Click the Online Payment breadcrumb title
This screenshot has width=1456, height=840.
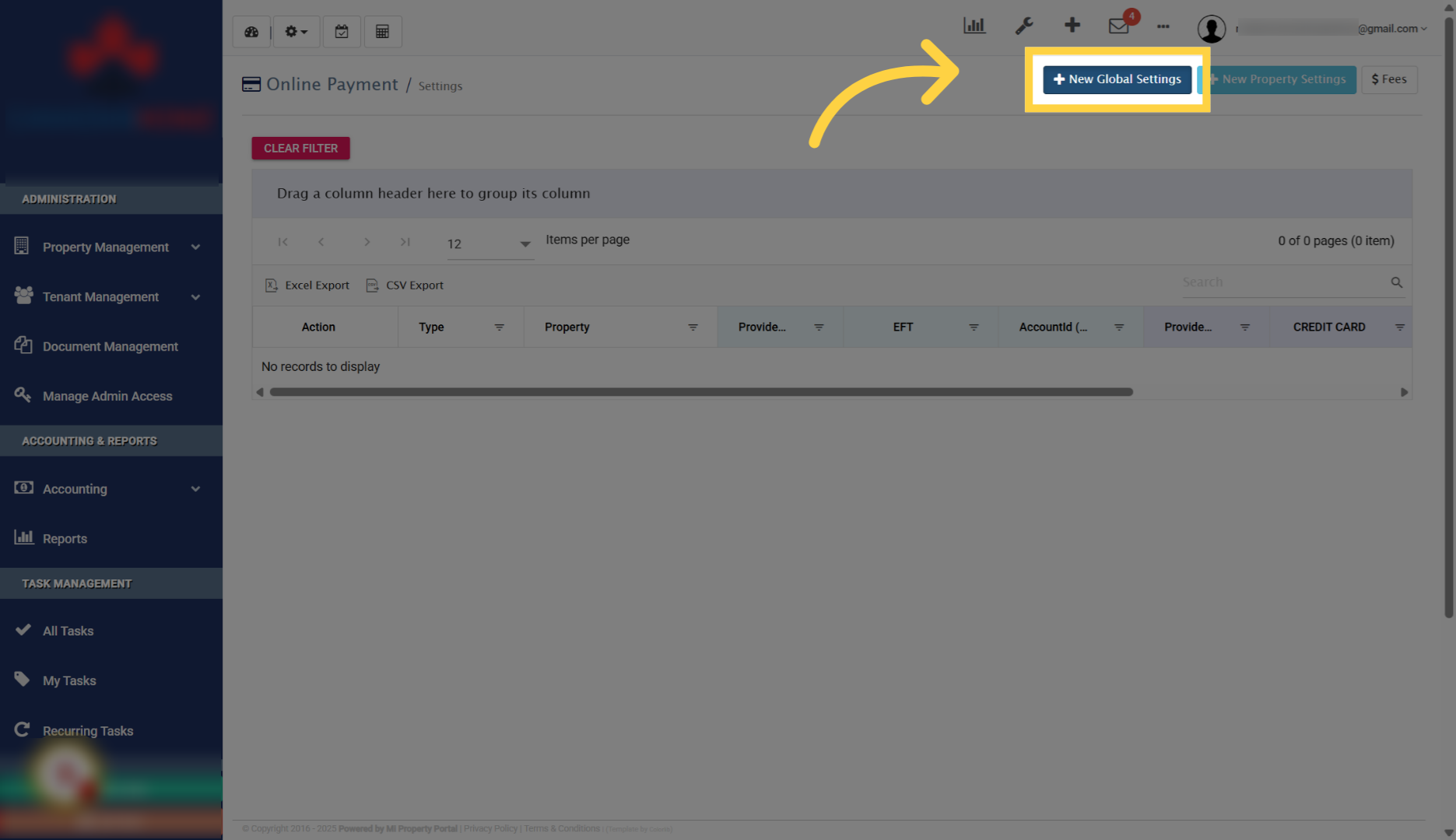(332, 84)
